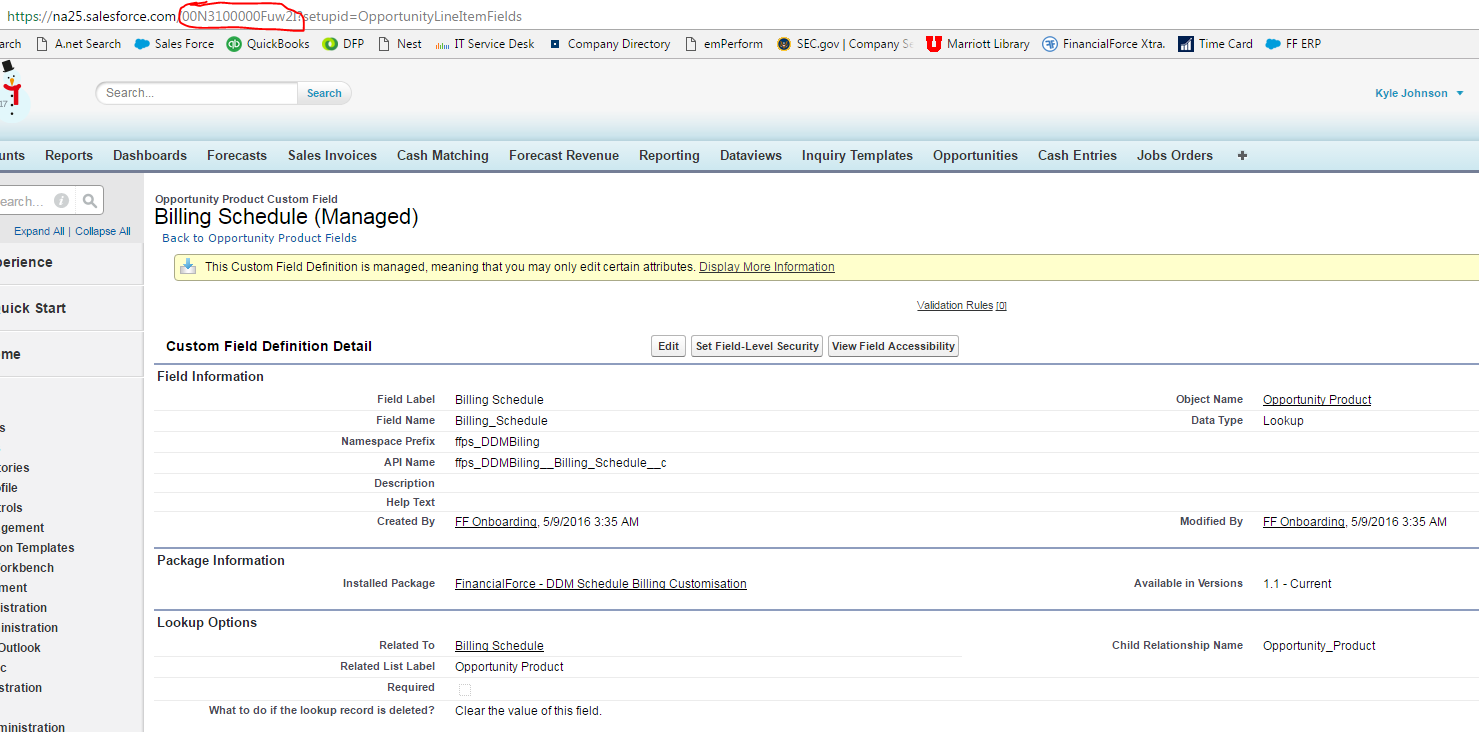Click the QuickBooks bookmark icon
The image size is (1479, 732).
tap(234, 44)
